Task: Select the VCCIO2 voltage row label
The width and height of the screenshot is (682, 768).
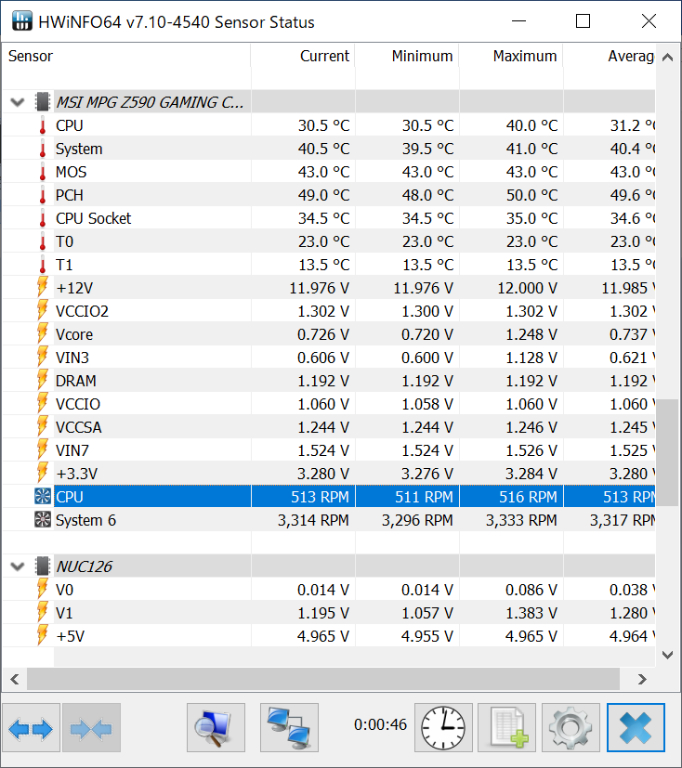Action: coord(82,311)
